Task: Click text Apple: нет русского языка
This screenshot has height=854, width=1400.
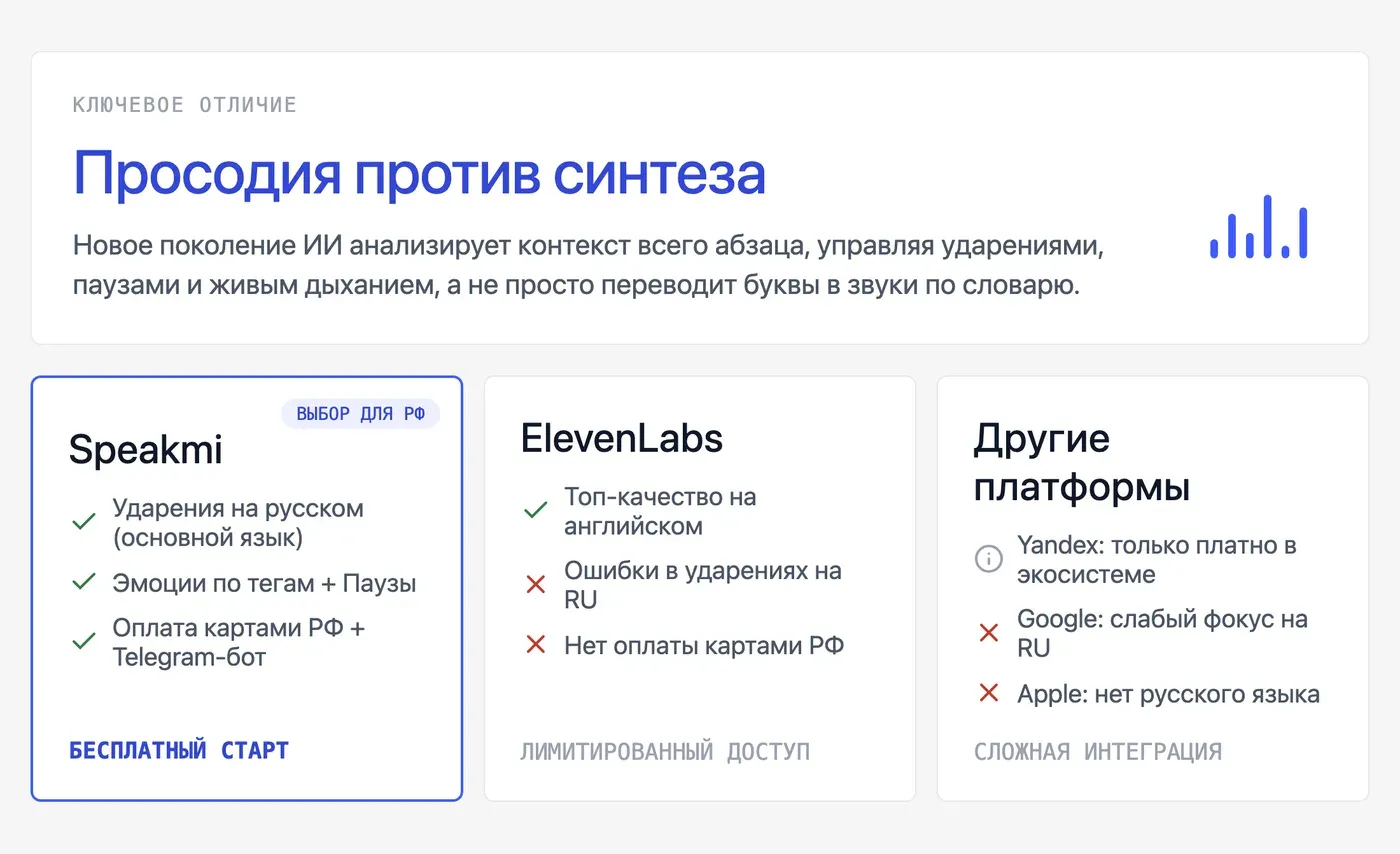Action: 1168,693
